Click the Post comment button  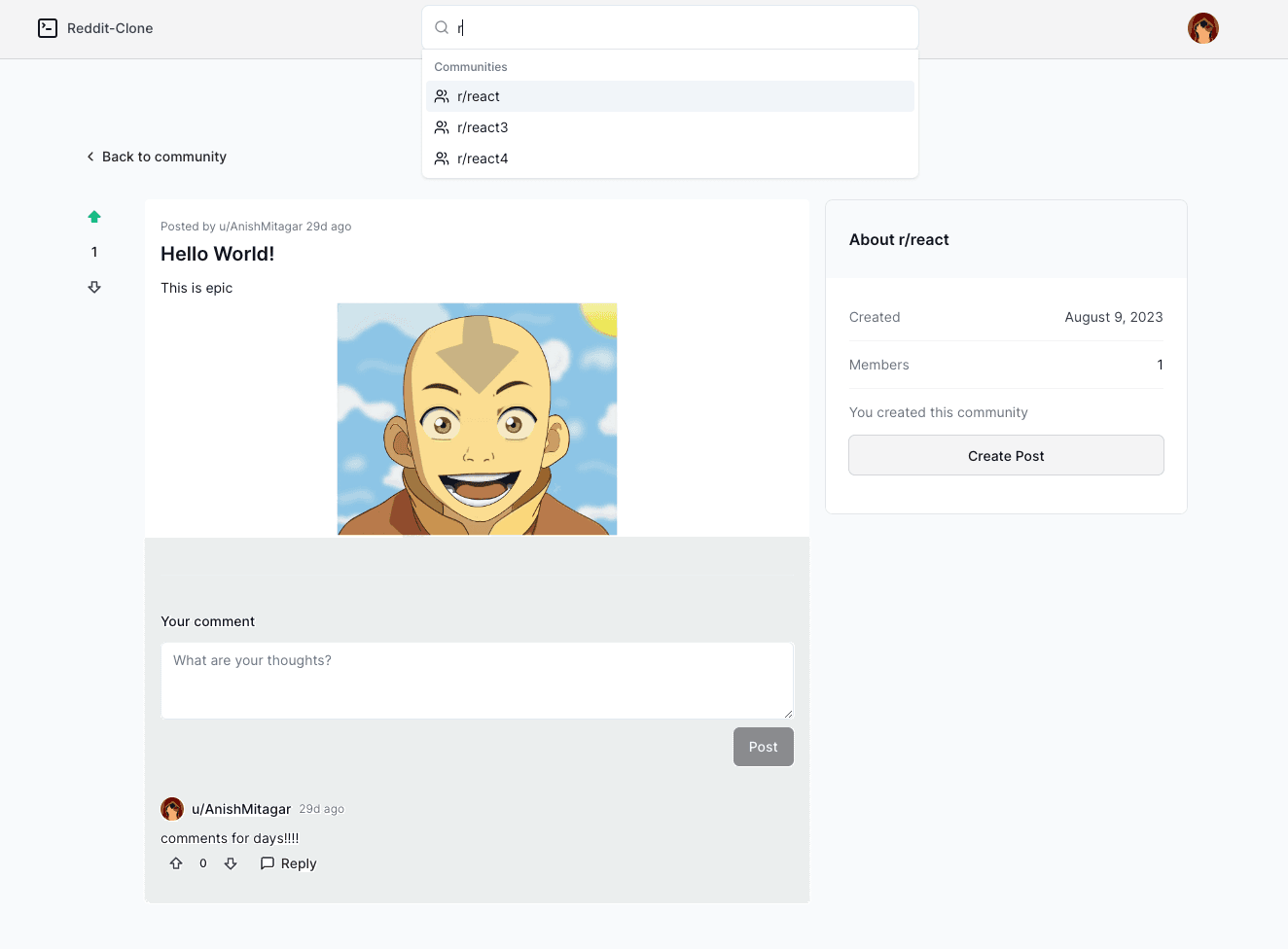764,747
